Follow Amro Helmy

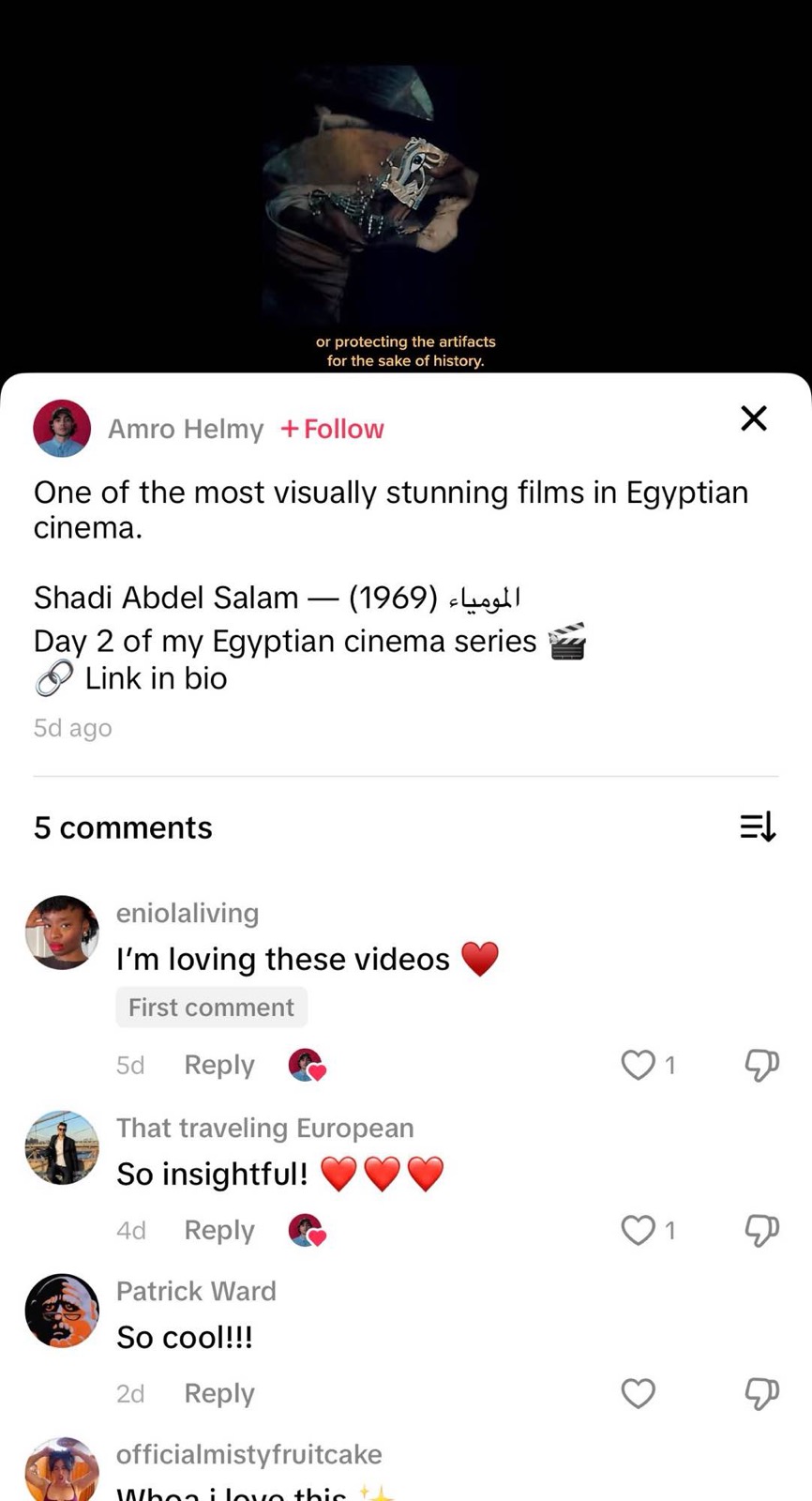point(333,429)
